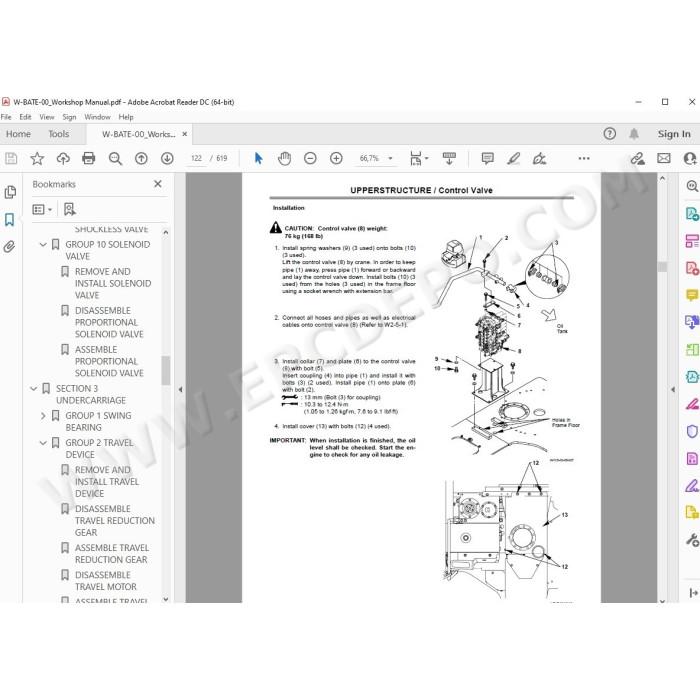Open attachments paperclip panel

pos(9,246)
